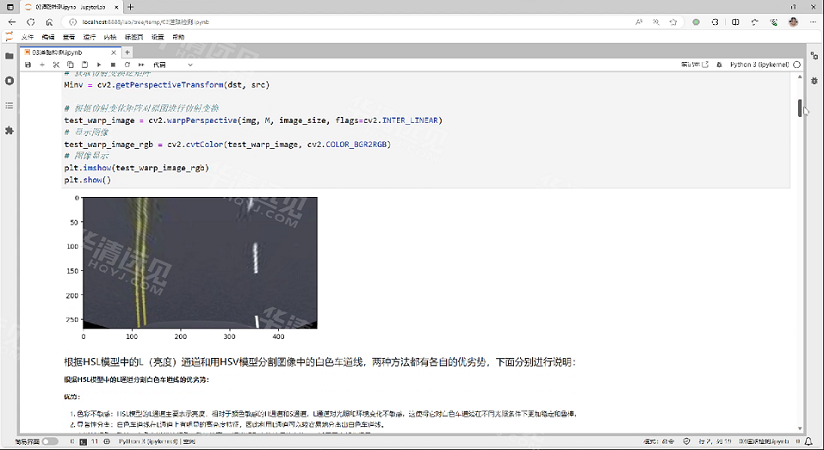Restart the kernel with the refresh arrow icon
The width and height of the screenshot is (824, 450).
pyautogui.click(x=126, y=64)
